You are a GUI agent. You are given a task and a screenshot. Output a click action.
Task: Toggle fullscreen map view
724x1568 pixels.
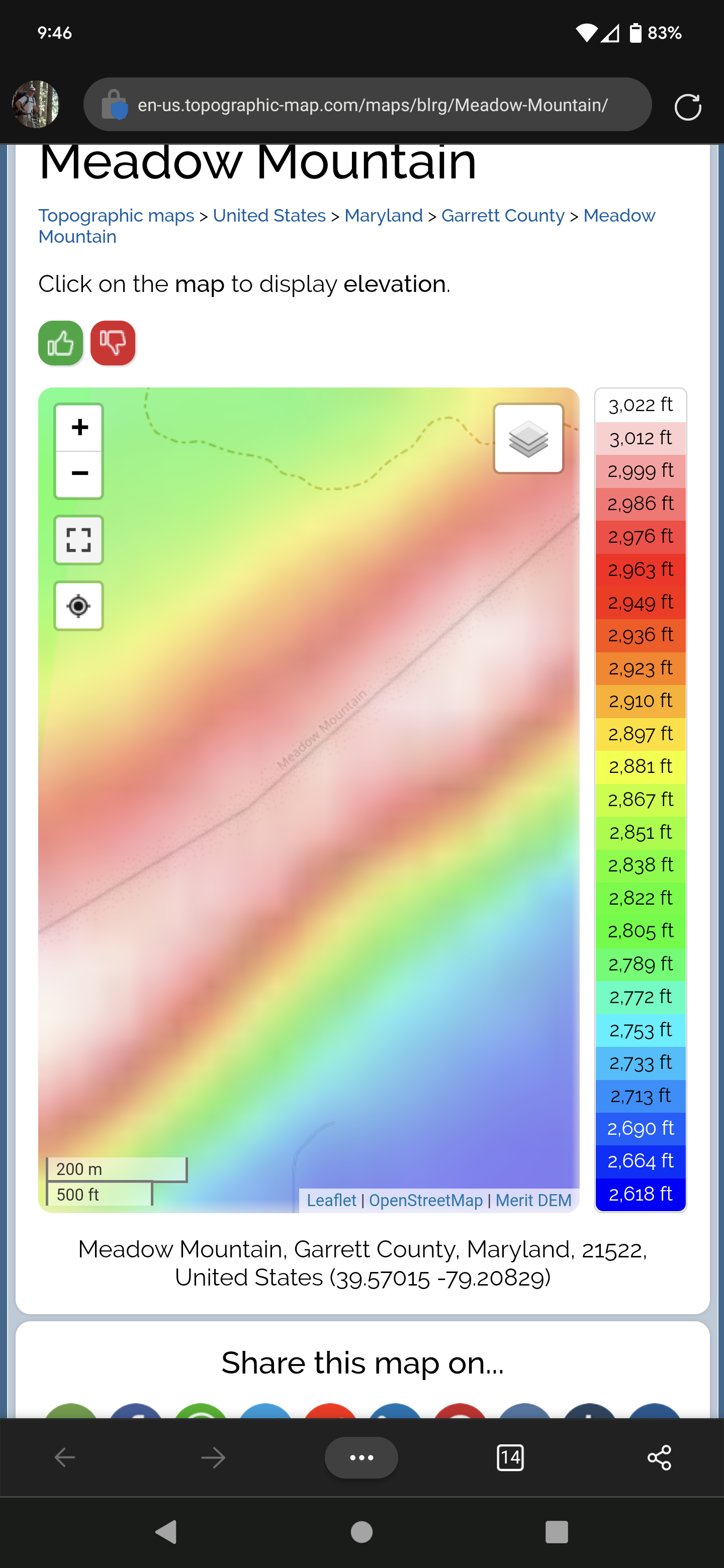tap(78, 540)
